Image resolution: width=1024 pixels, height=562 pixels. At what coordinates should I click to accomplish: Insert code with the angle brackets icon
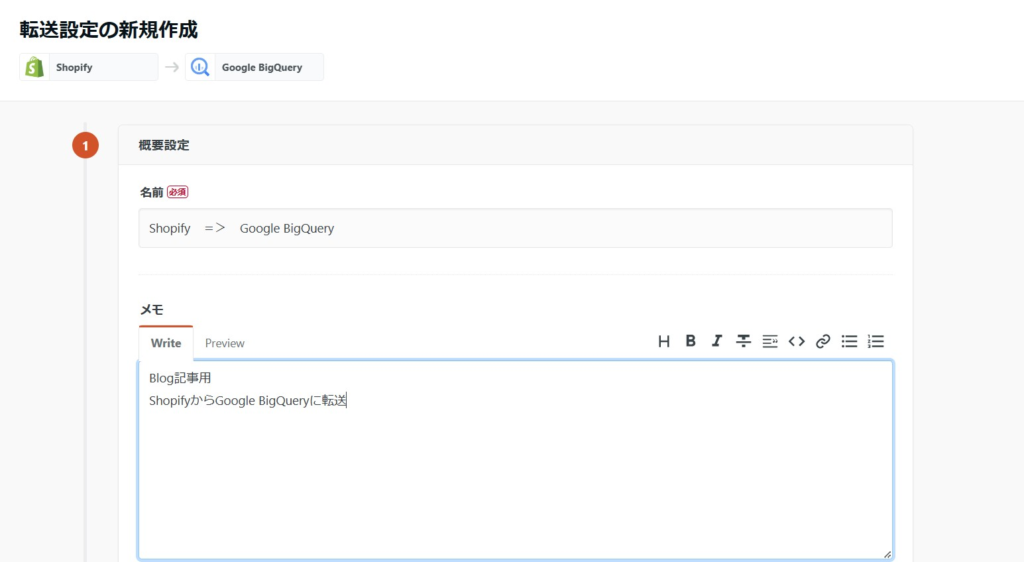(796, 341)
